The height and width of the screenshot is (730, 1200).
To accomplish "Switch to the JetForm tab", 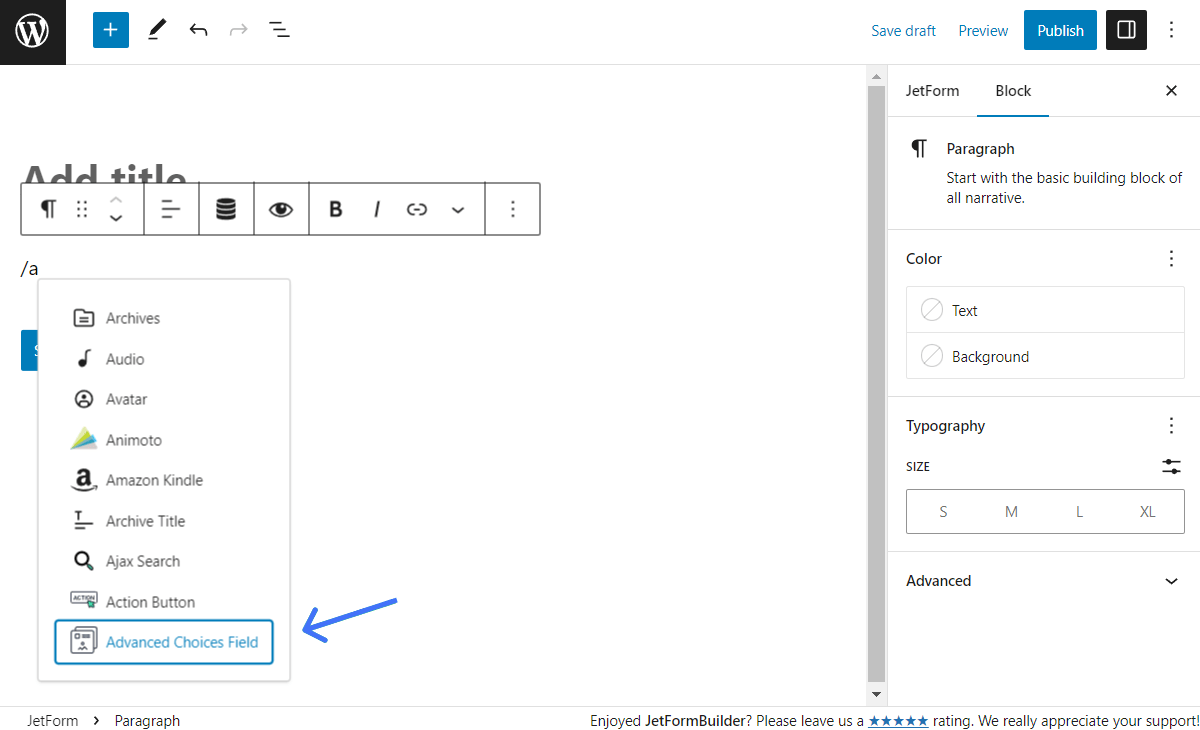I will pos(933,90).
